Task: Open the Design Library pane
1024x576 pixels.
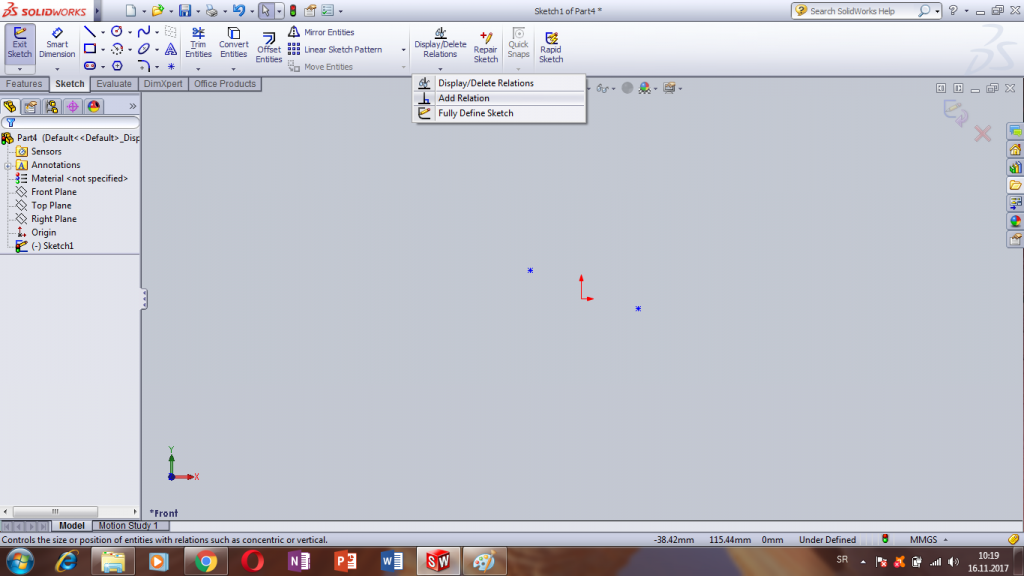Action: [1015, 168]
